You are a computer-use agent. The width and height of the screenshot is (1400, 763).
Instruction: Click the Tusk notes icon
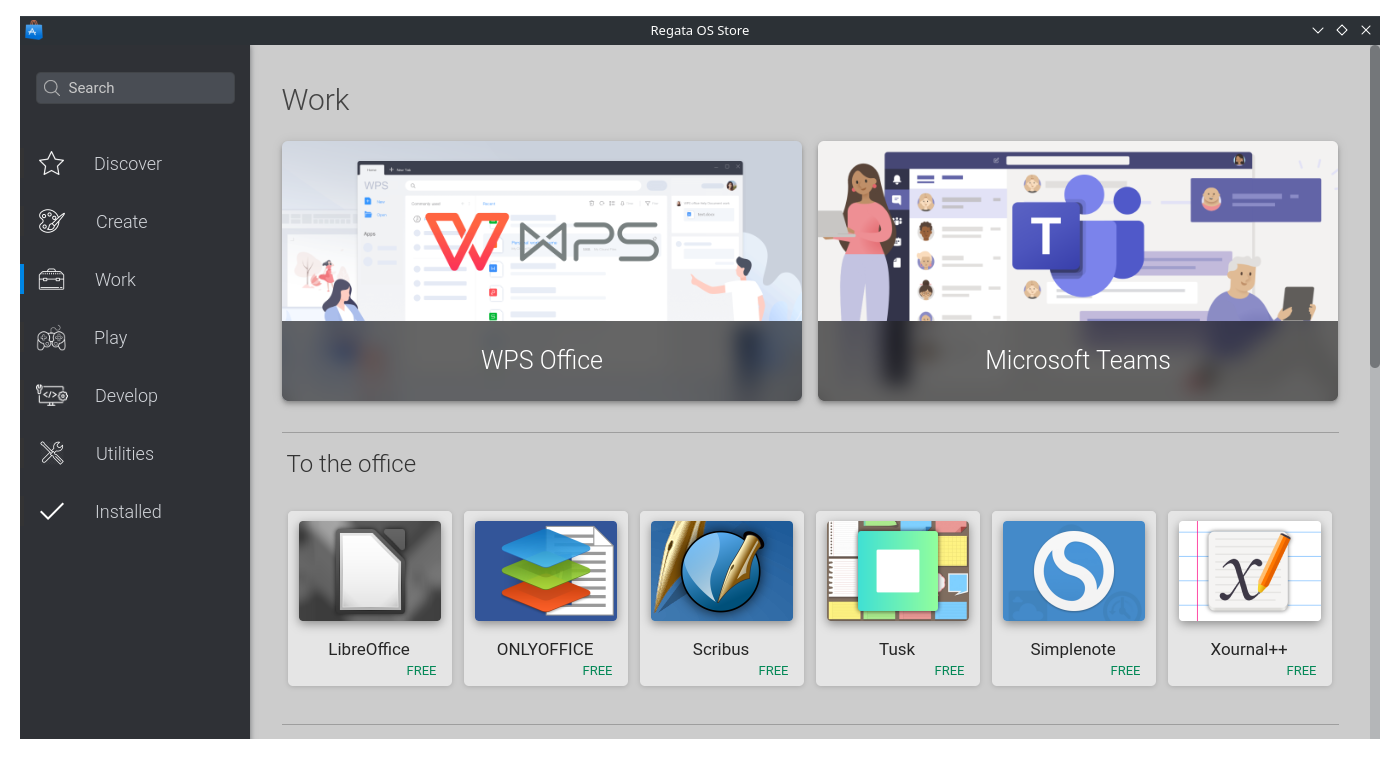click(898, 571)
